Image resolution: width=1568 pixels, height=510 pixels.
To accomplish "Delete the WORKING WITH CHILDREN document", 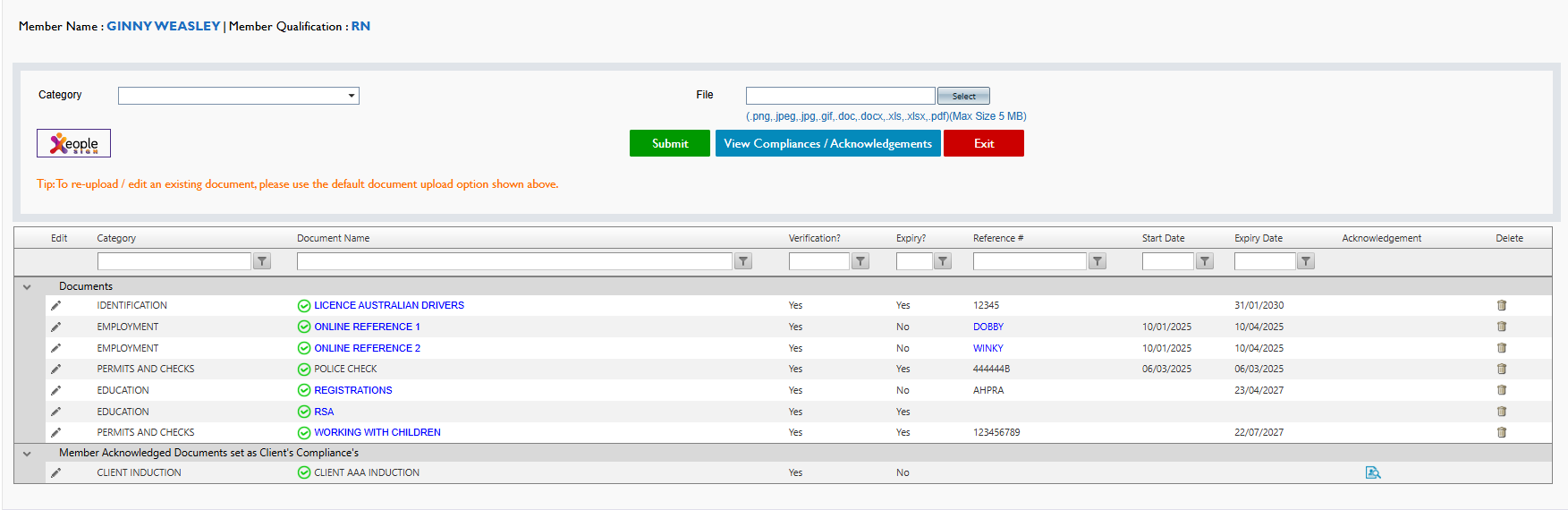I will click(x=1502, y=432).
